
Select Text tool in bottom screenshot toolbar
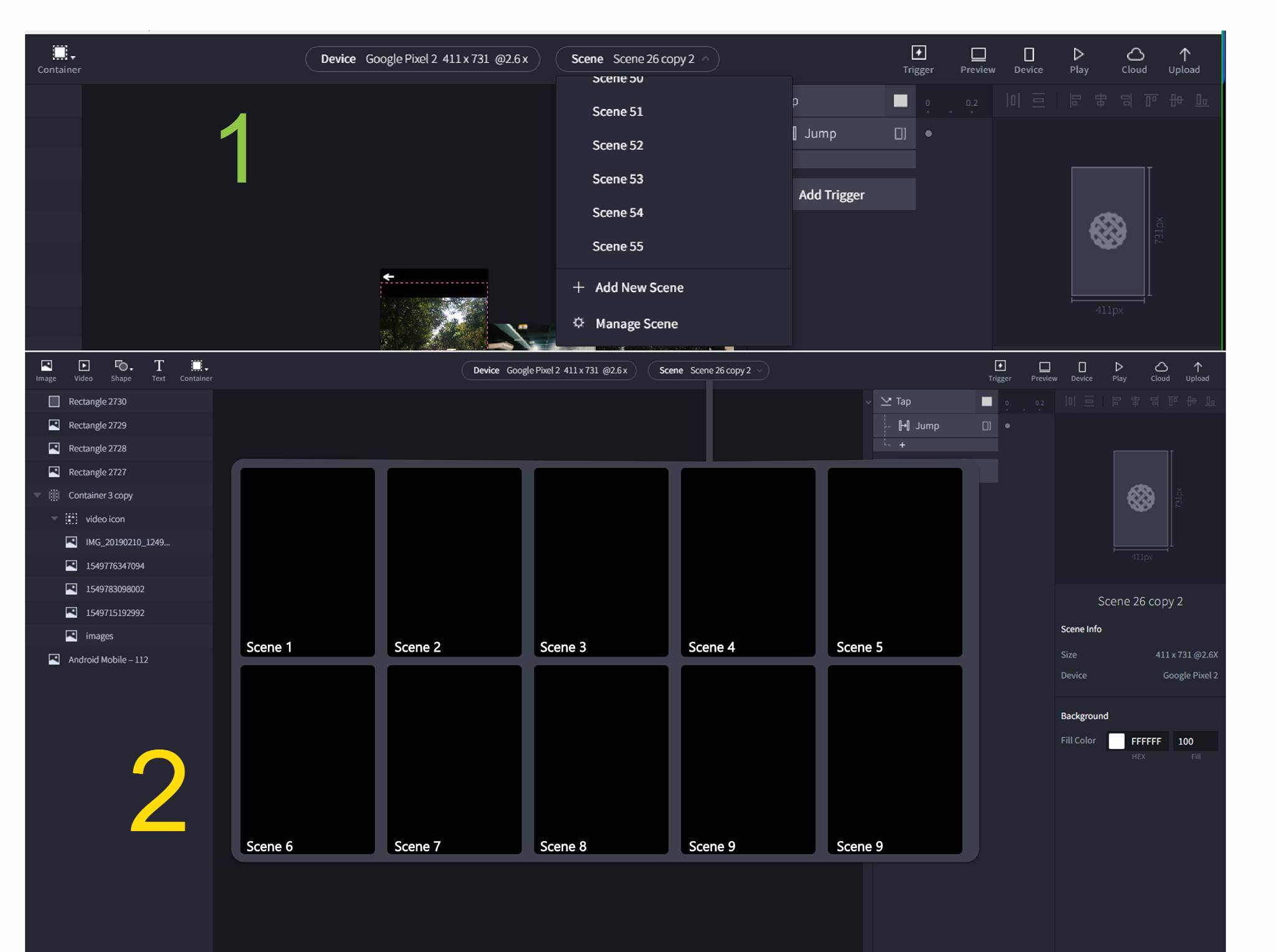pos(159,370)
